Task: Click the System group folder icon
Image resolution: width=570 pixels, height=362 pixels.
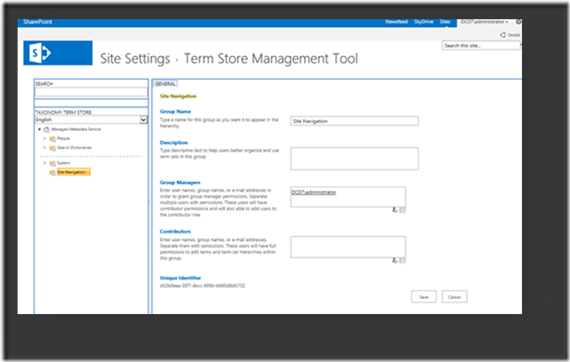Action: pos(52,163)
